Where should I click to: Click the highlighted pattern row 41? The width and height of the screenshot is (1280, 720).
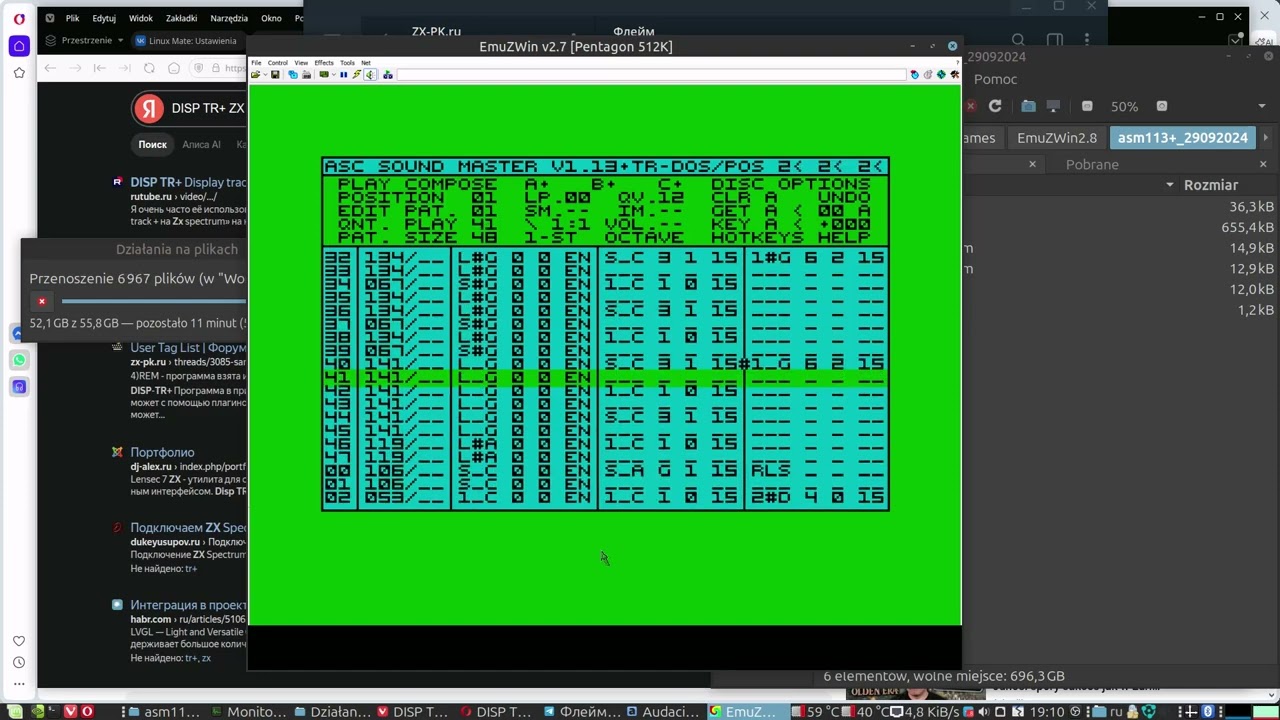(605, 378)
